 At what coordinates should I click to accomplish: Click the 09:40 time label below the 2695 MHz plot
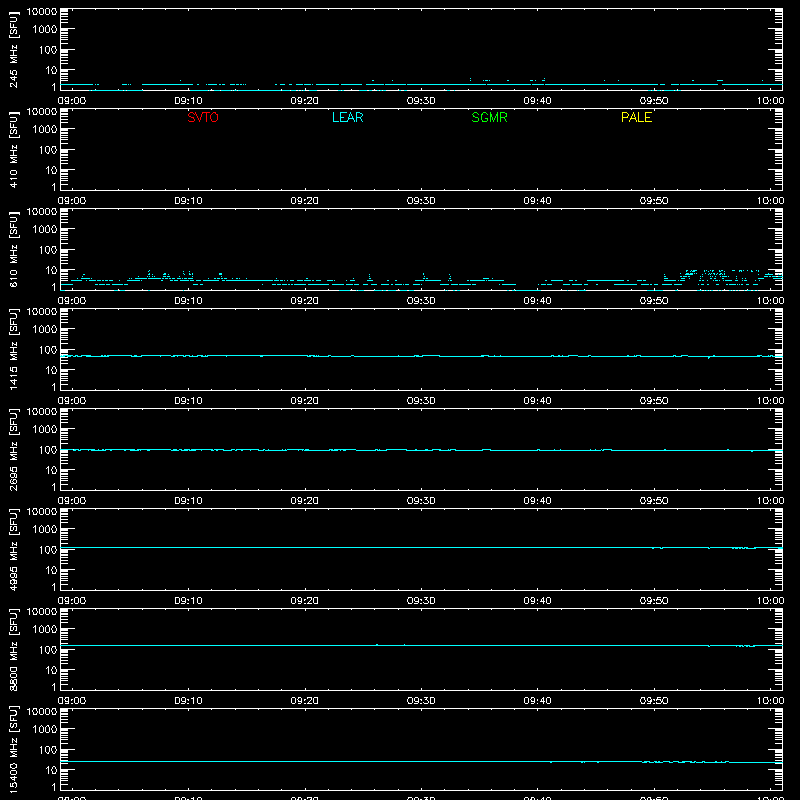click(537, 501)
